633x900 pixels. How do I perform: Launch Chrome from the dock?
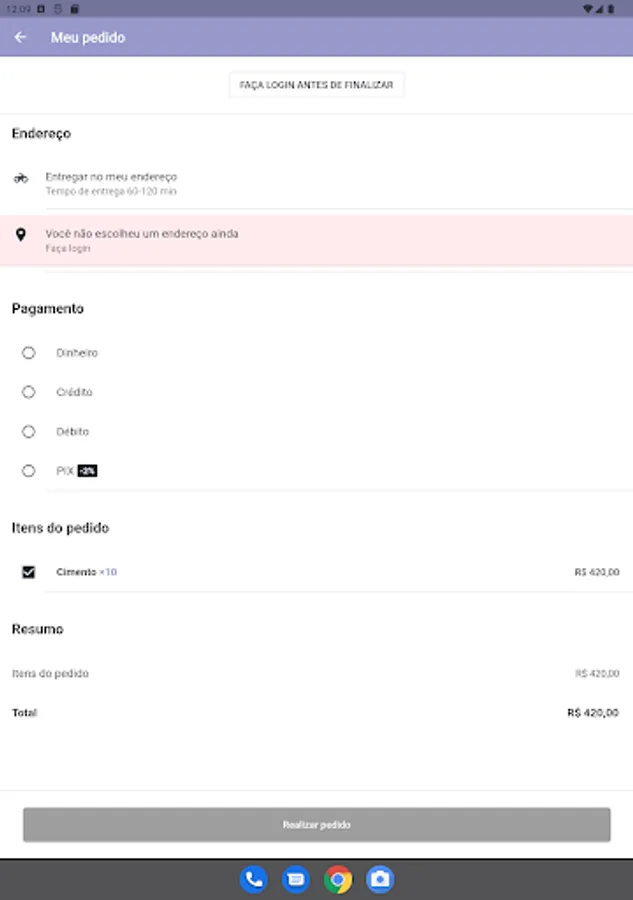tap(338, 879)
